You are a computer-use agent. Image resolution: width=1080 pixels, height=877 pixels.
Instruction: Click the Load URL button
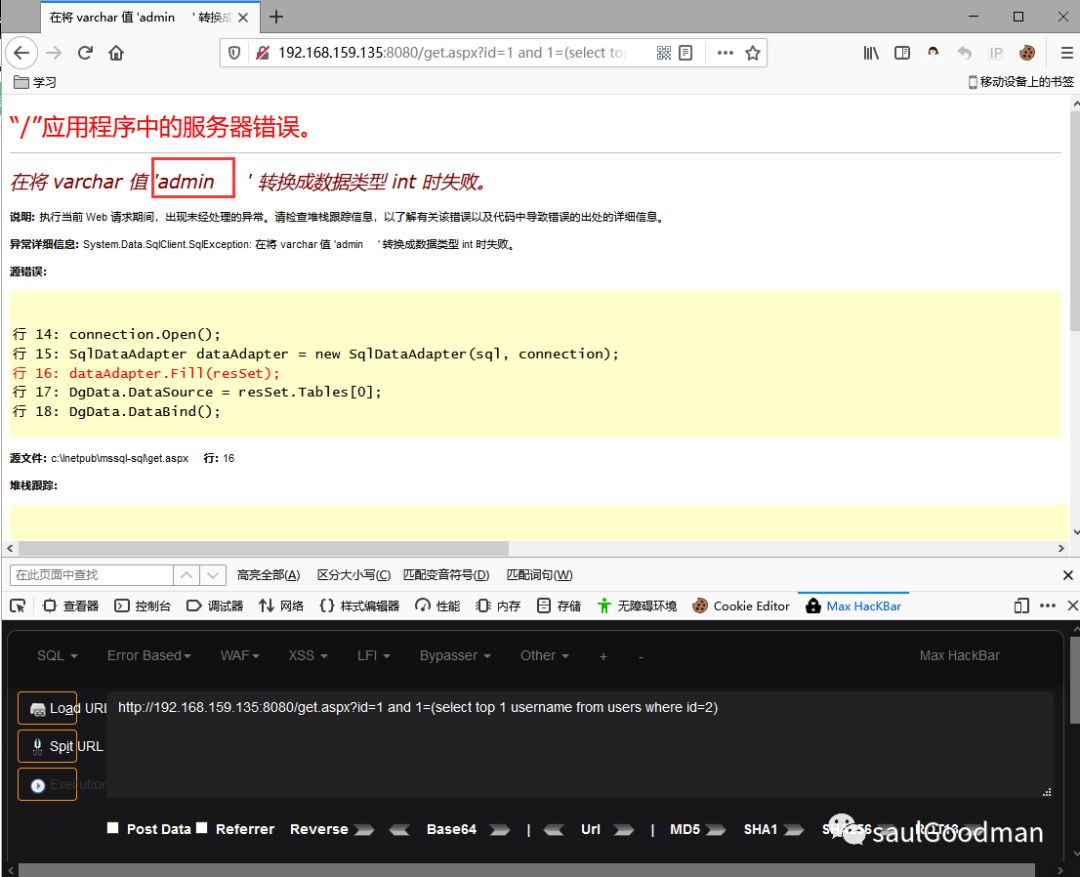(x=48, y=708)
